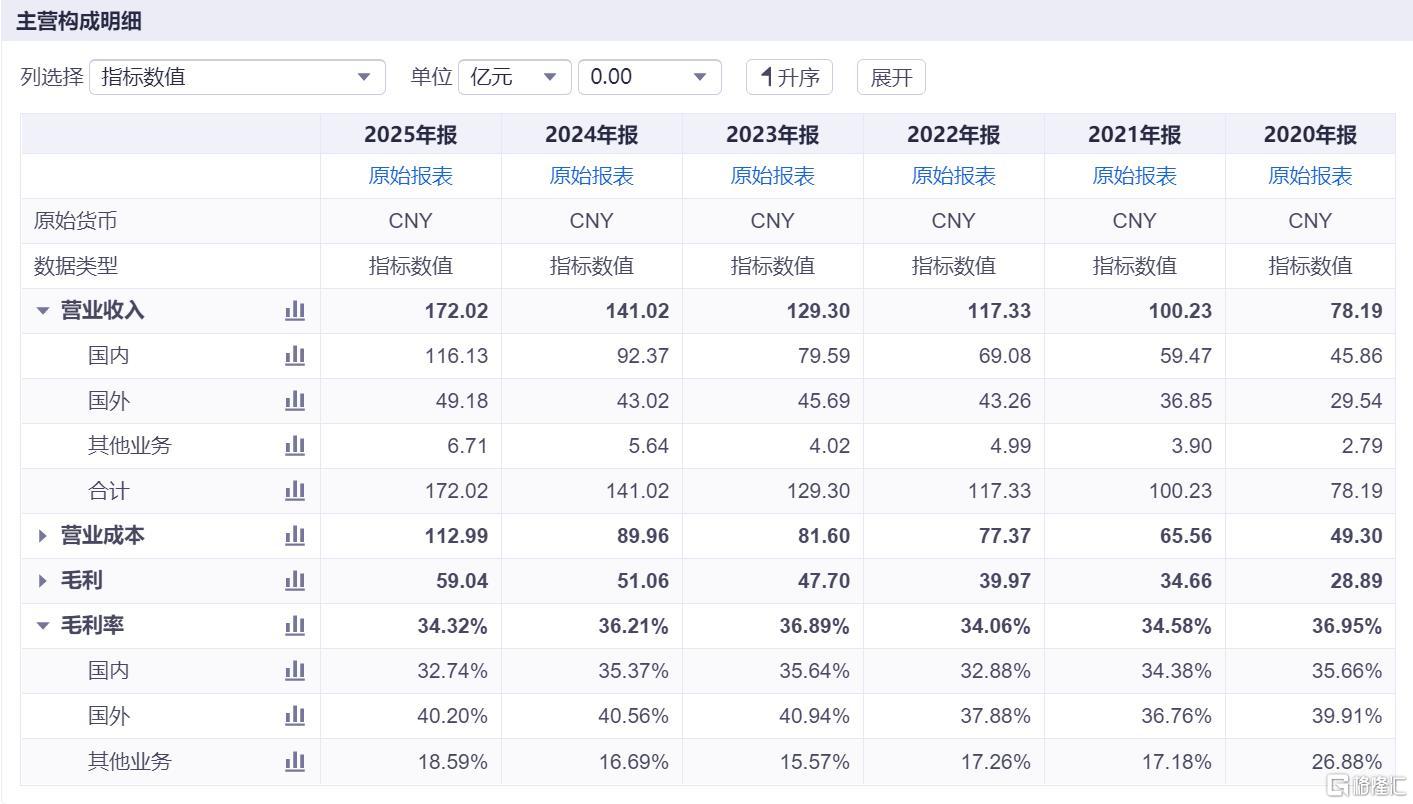Open chart icon for 营业收入 row
1413x804 pixels.
click(294, 310)
